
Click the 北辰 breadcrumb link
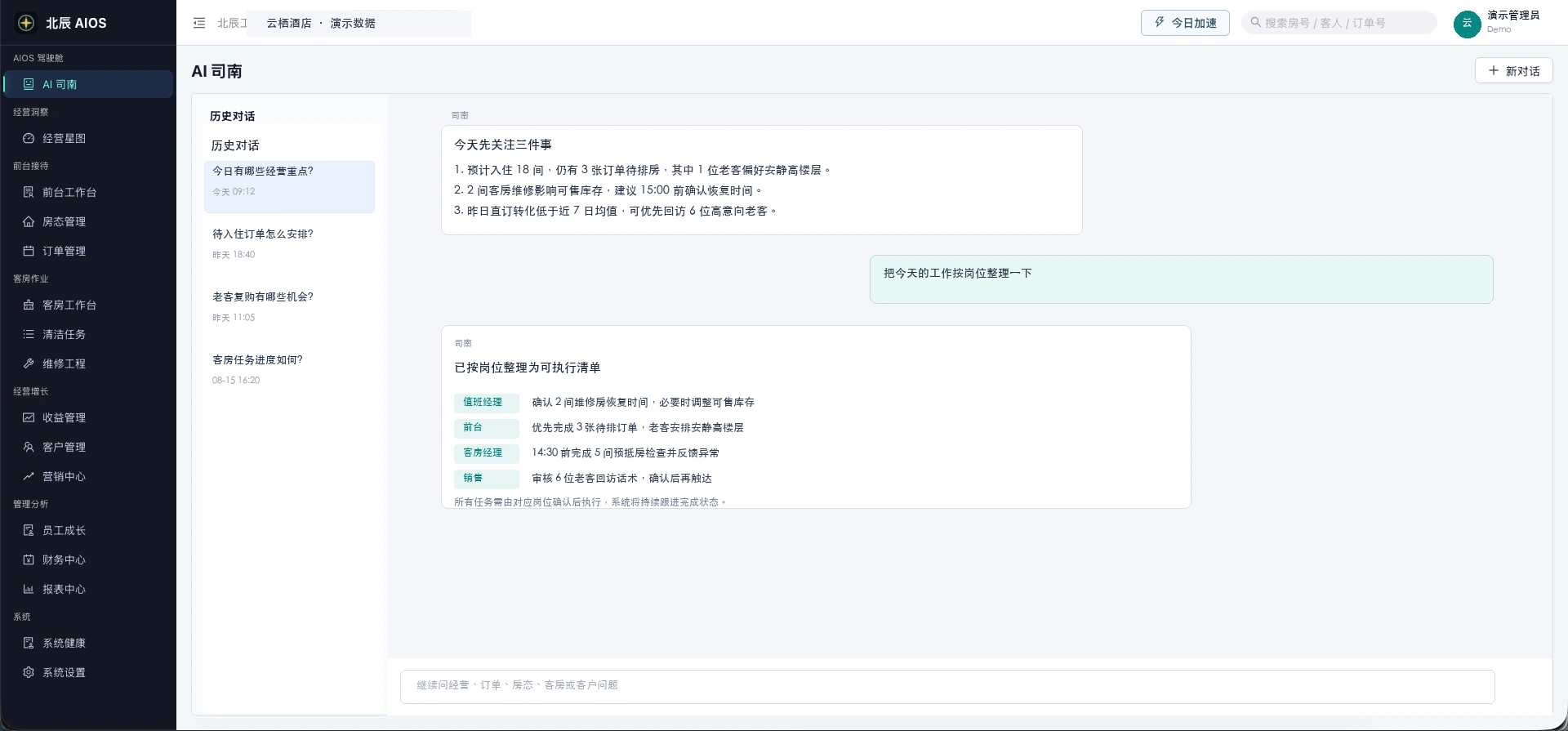232,23
